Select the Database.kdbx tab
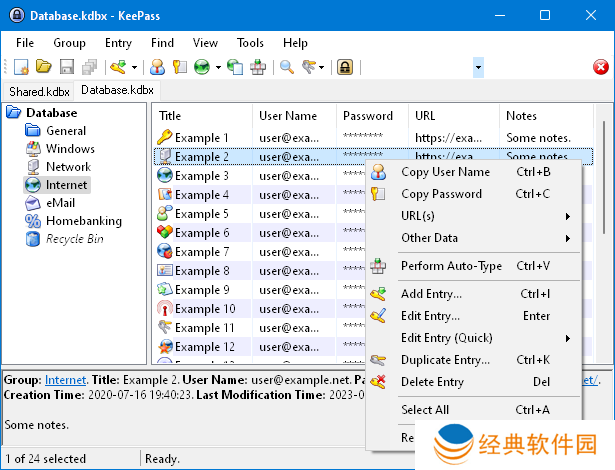 tap(117, 90)
